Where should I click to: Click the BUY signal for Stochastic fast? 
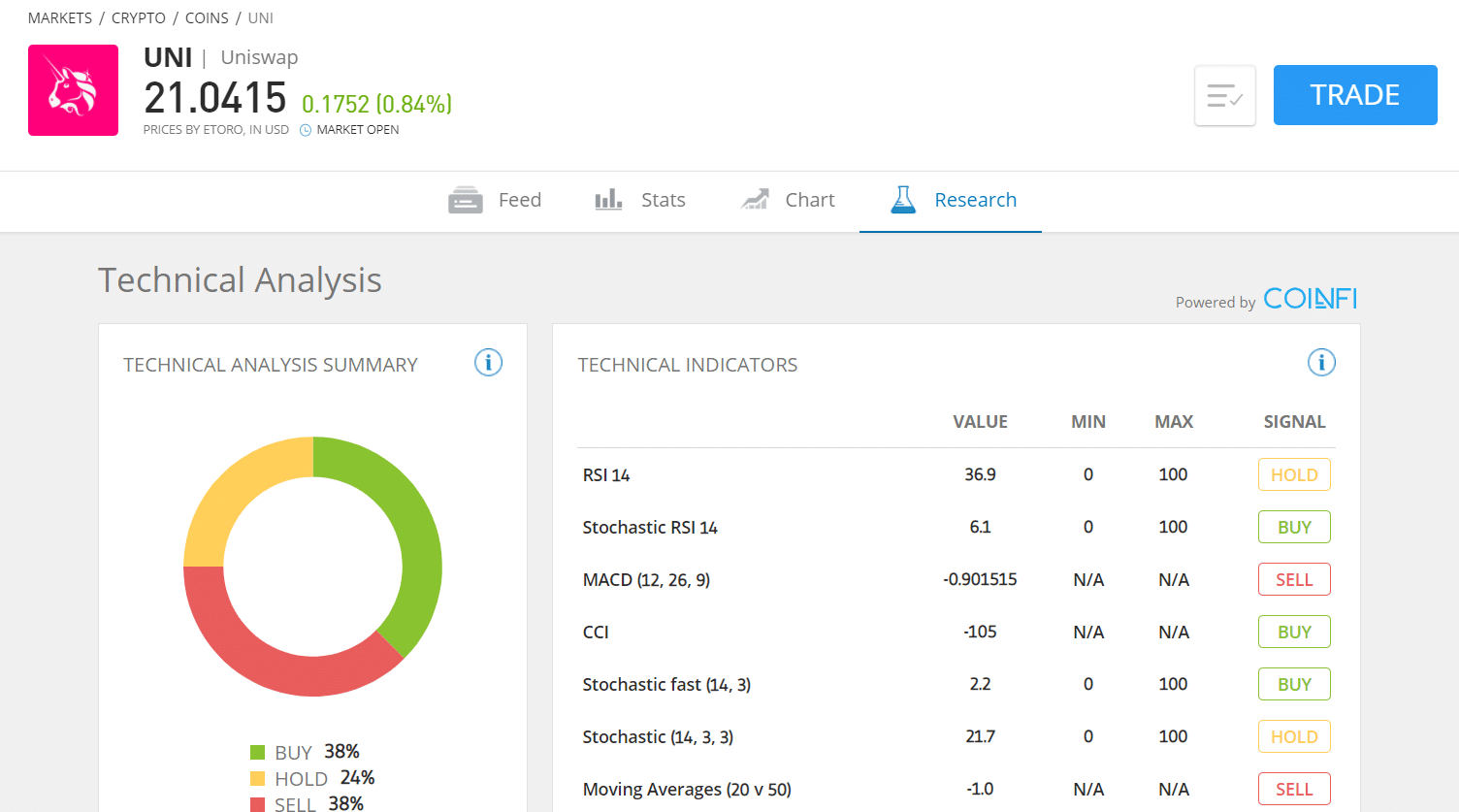pos(1294,684)
